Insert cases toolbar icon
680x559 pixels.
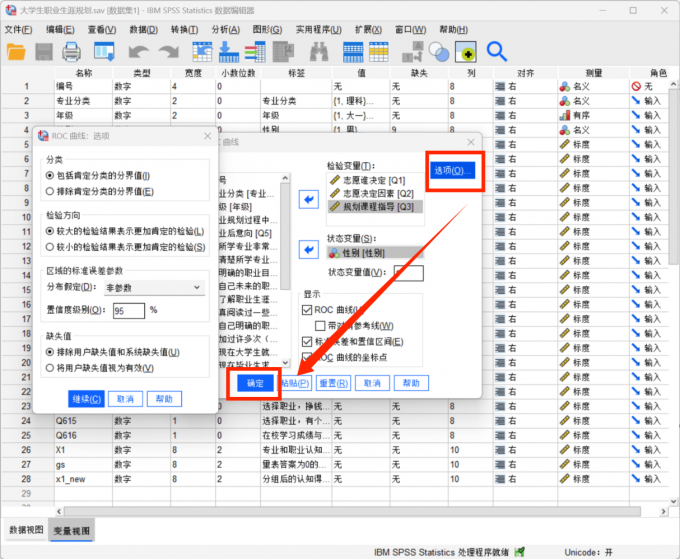pos(353,52)
